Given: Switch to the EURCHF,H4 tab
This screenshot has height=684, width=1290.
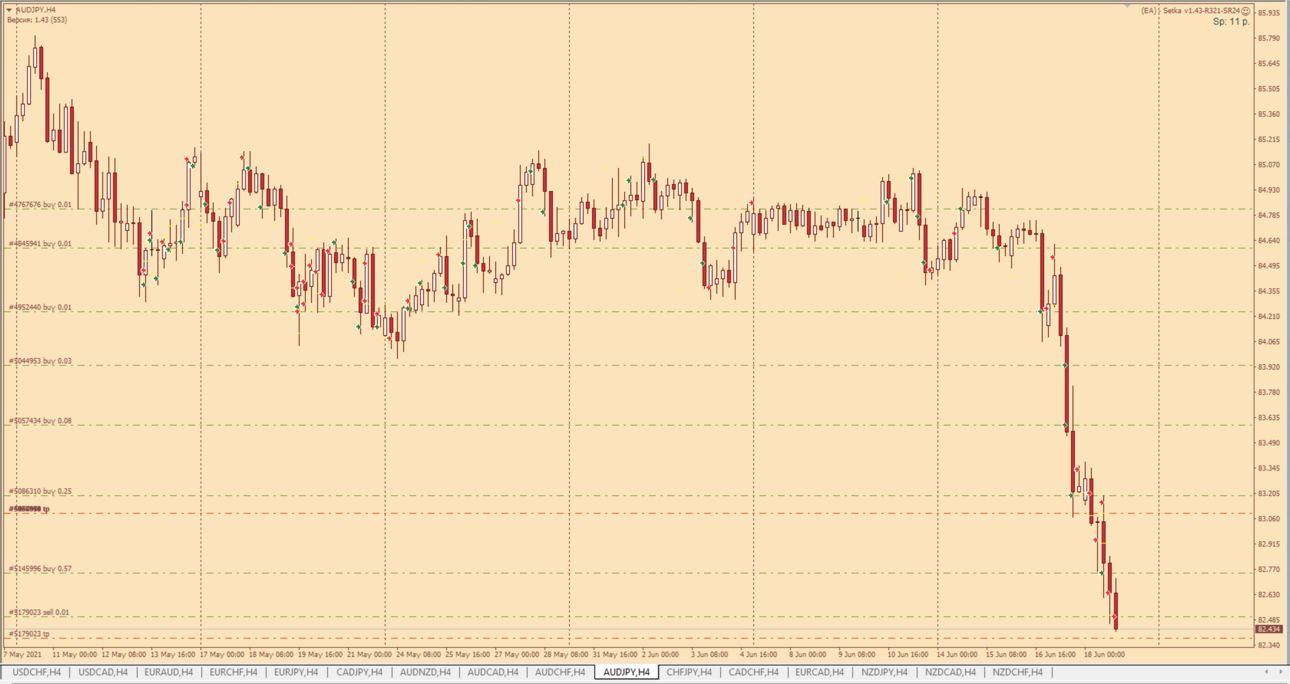Looking at the screenshot, I should (x=234, y=672).
